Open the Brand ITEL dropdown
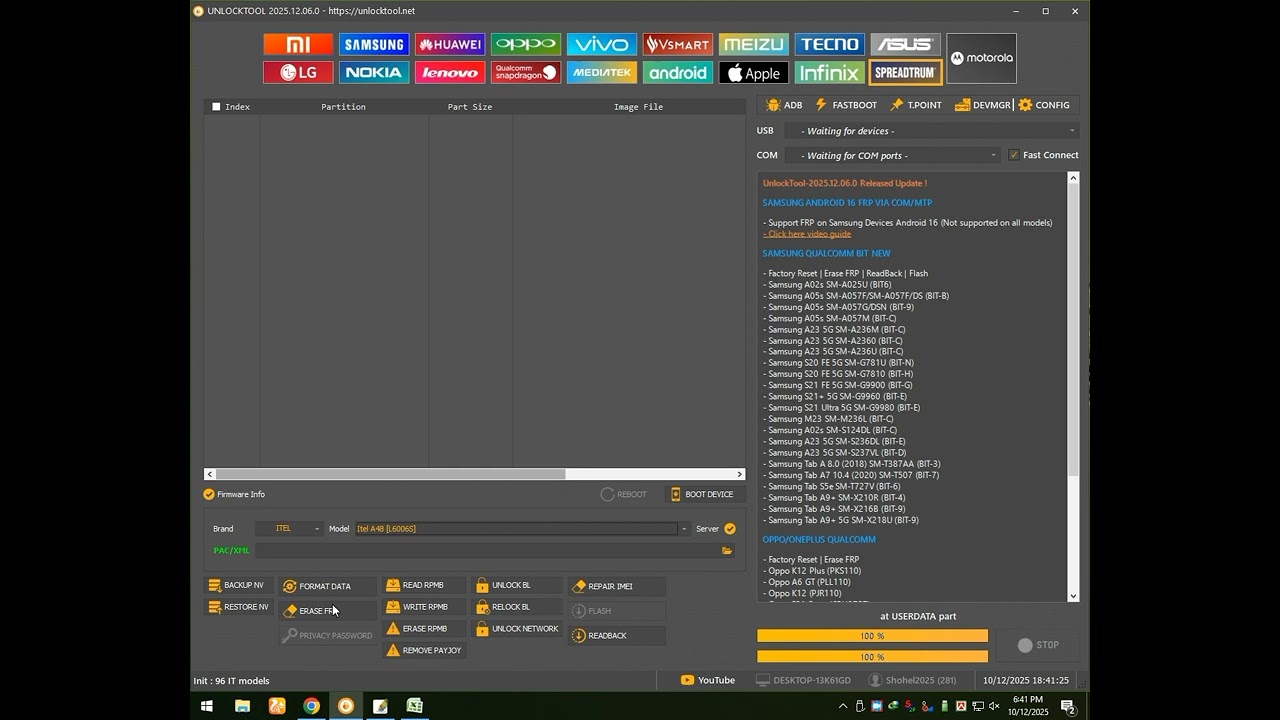 pyautogui.click(x=289, y=529)
